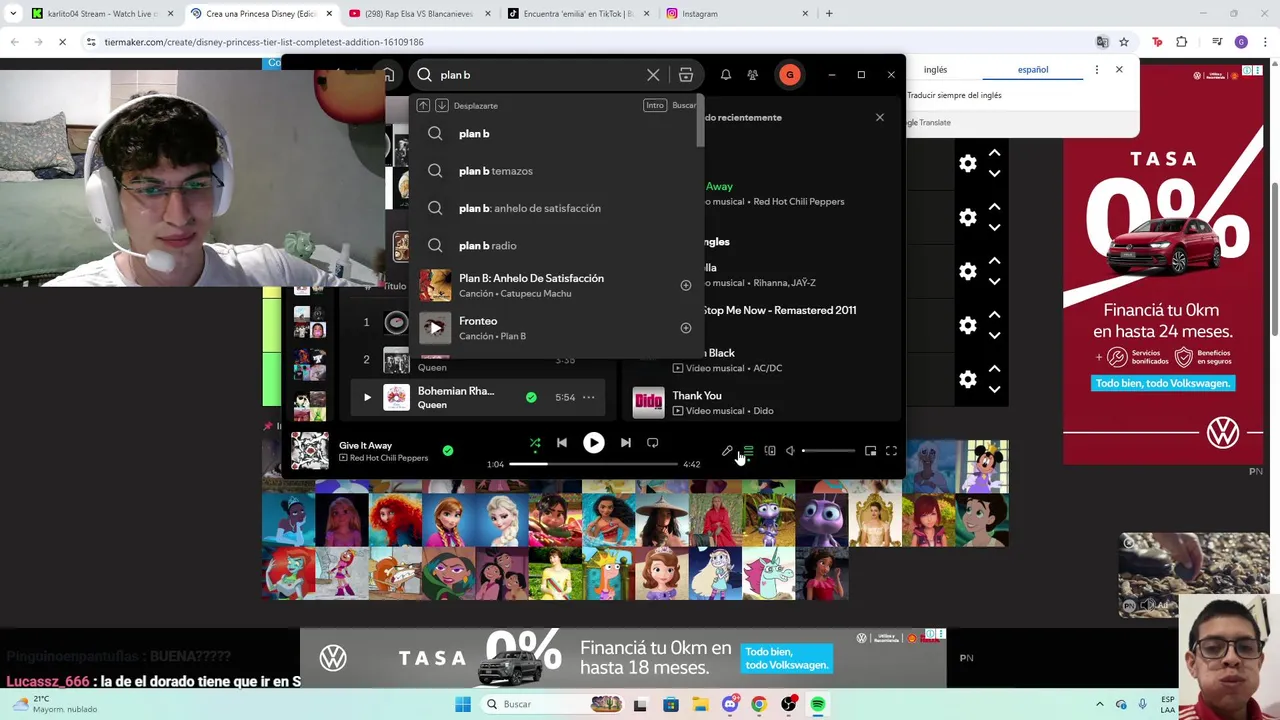Check 'Traducir siempre del inglés'
The width and height of the screenshot is (1280, 720).
(954, 95)
